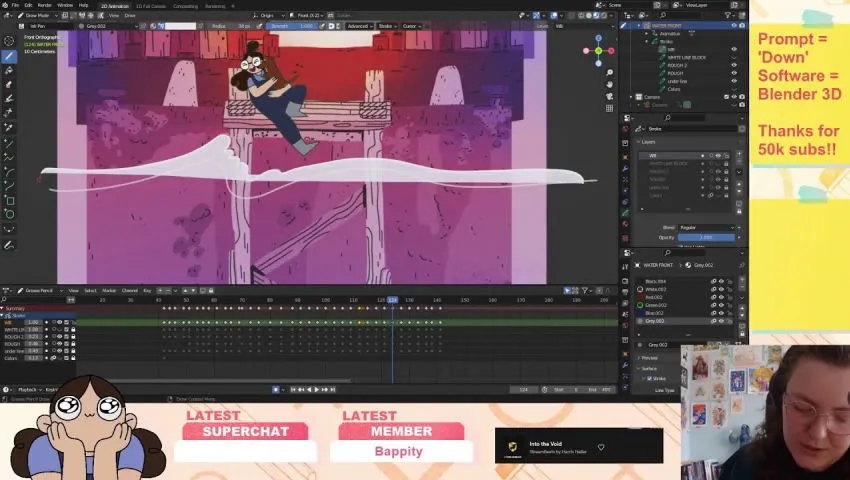This screenshot has width=850, height=480.
Task: Open the Blend mode Regular dropdown
Action: 706,228
